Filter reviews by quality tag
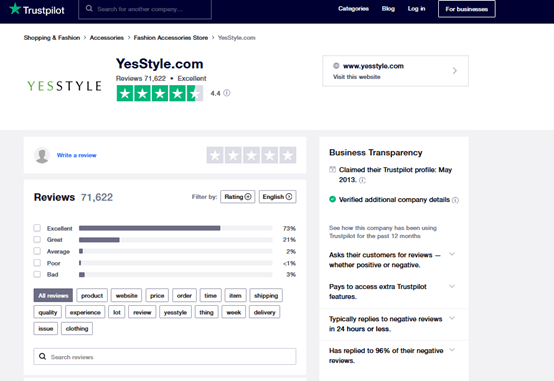This screenshot has width=554, height=381. click(x=48, y=312)
